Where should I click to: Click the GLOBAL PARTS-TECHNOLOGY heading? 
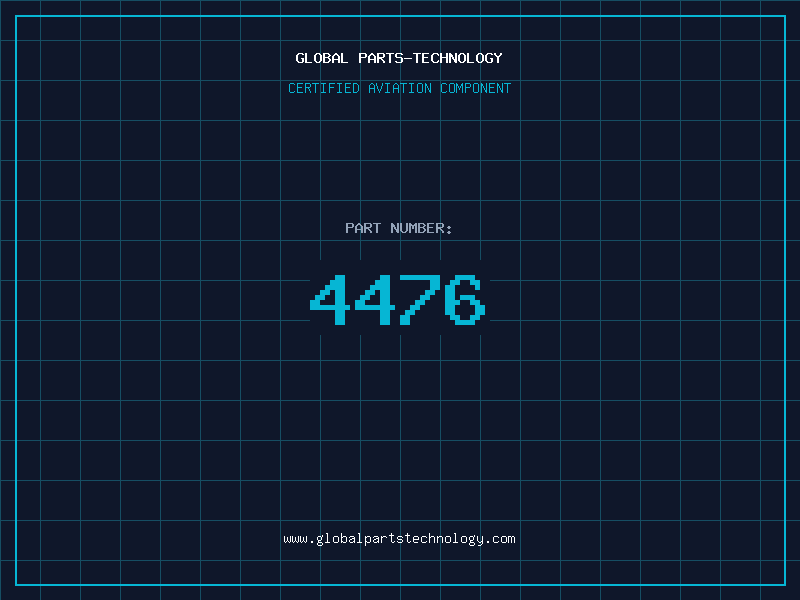pyautogui.click(x=399, y=58)
